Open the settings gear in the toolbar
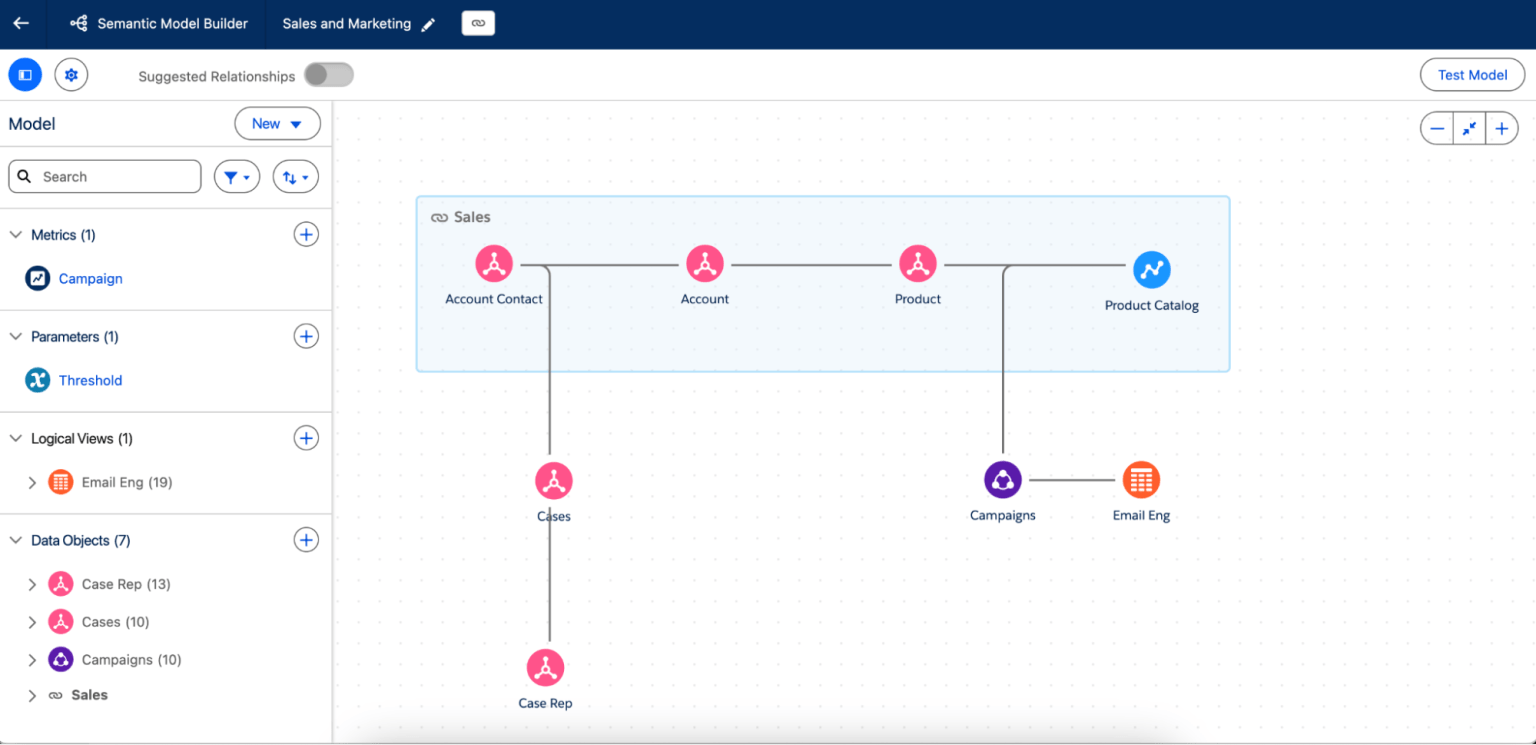This screenshot has height=745, width=1536. pos(70,74)
